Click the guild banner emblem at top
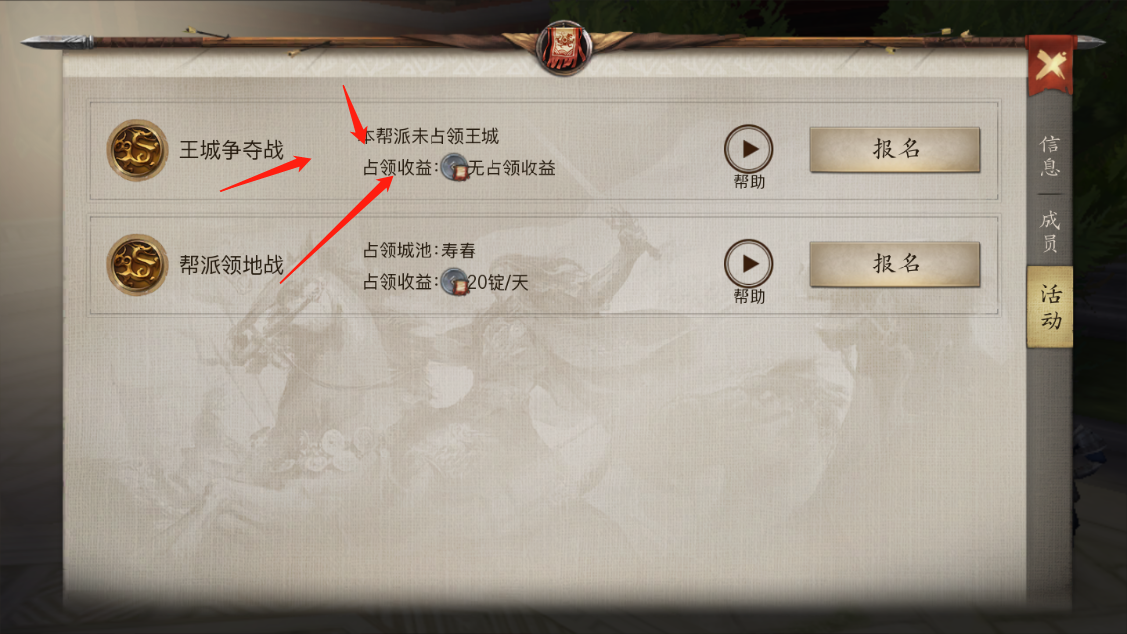Viewport: 1127px width, 634px height. click(x=565, y=47)
